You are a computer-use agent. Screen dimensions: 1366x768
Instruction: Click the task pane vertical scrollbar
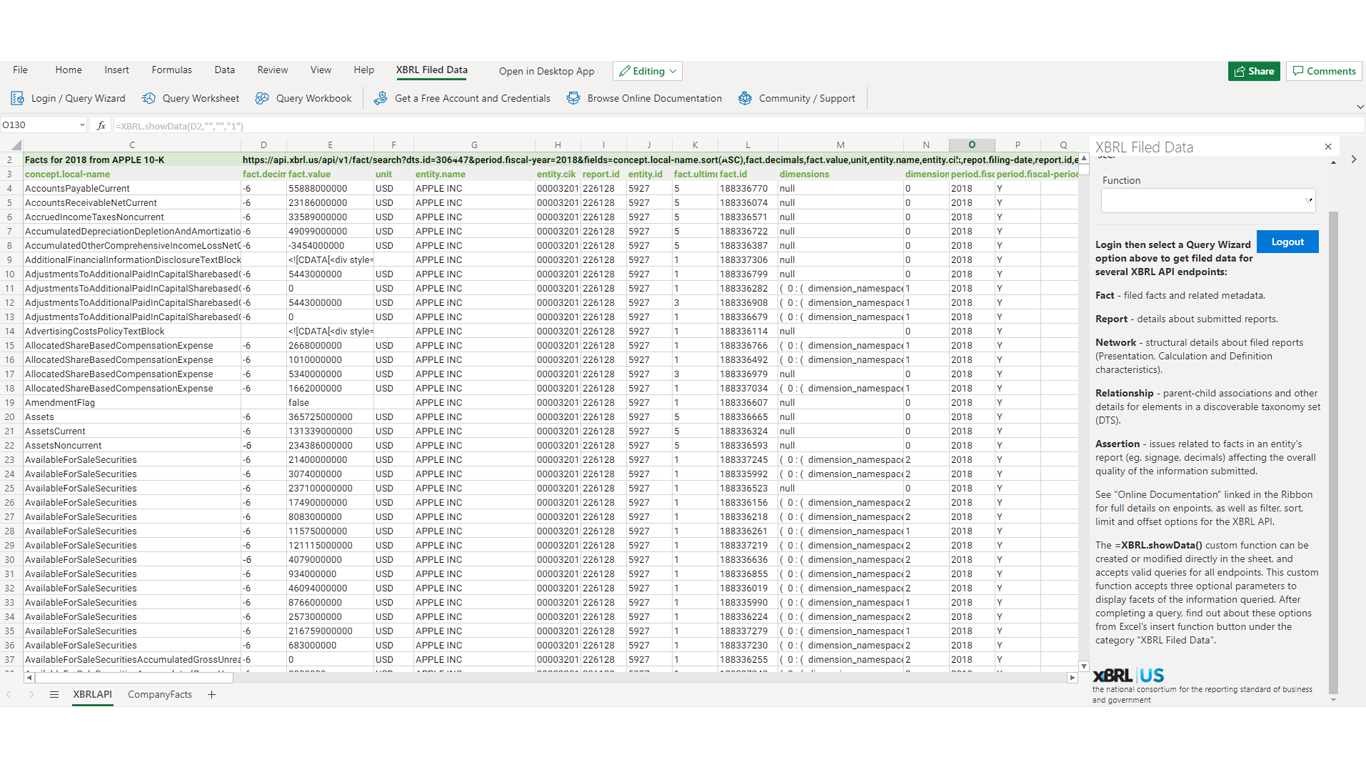(1332, 450)
